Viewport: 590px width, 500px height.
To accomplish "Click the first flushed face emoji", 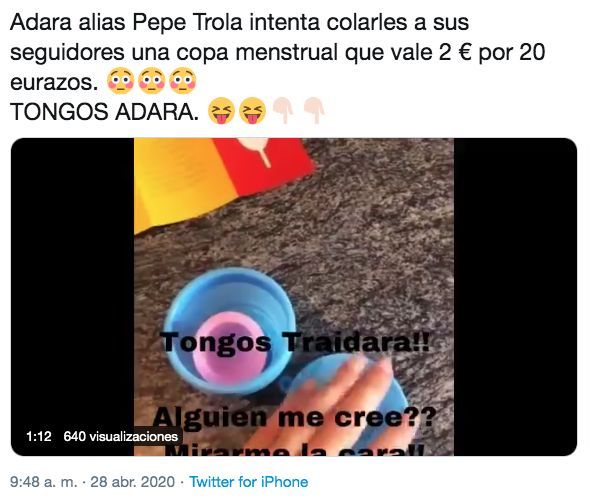I will pos(120,81).
